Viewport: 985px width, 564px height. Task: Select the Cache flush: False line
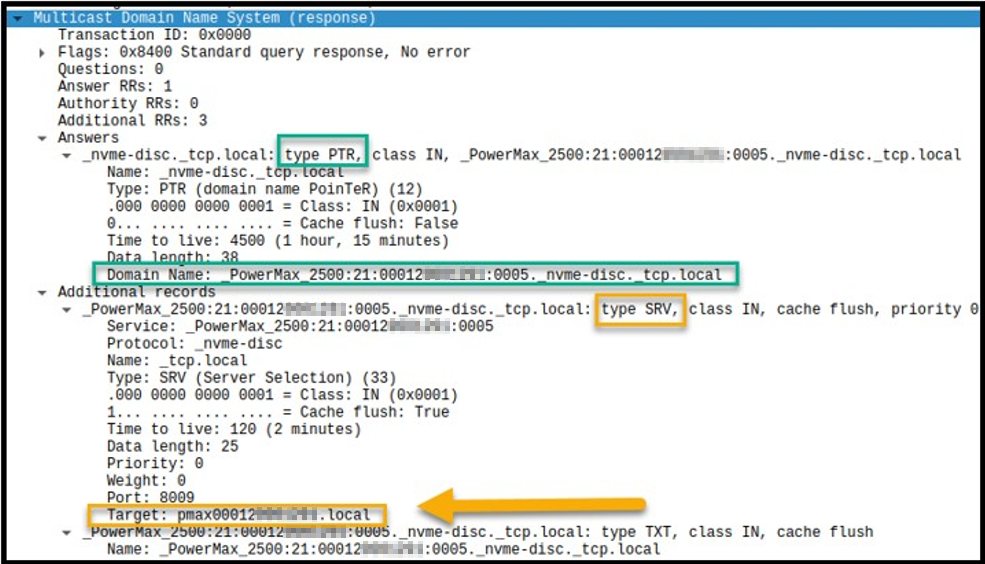(283, 224)
